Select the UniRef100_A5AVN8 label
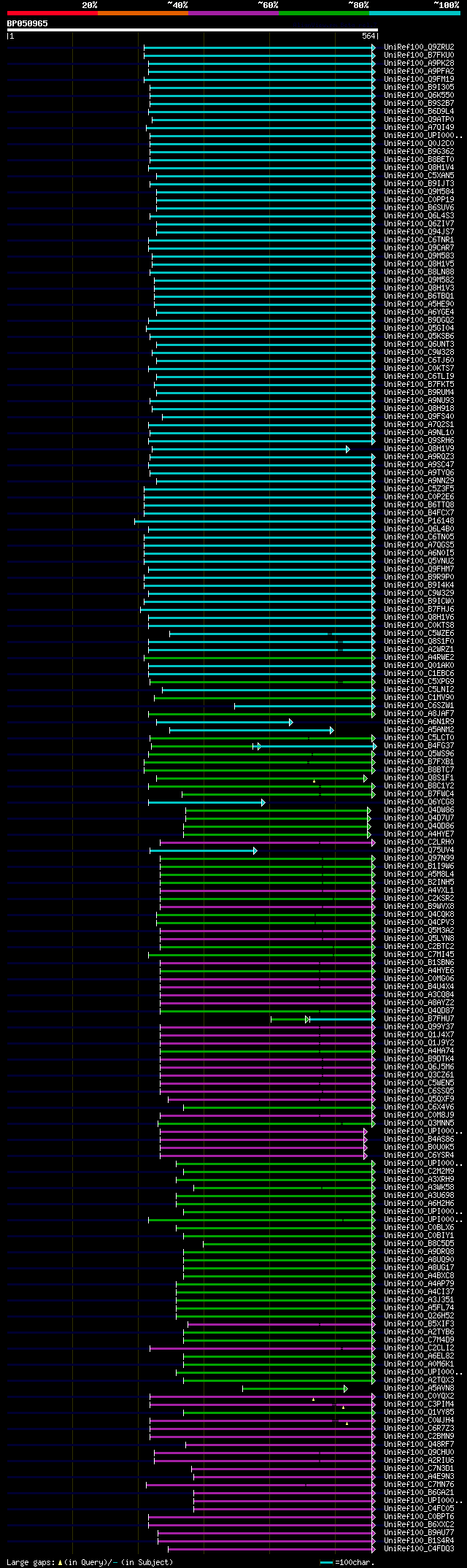 click(419, 1388)
